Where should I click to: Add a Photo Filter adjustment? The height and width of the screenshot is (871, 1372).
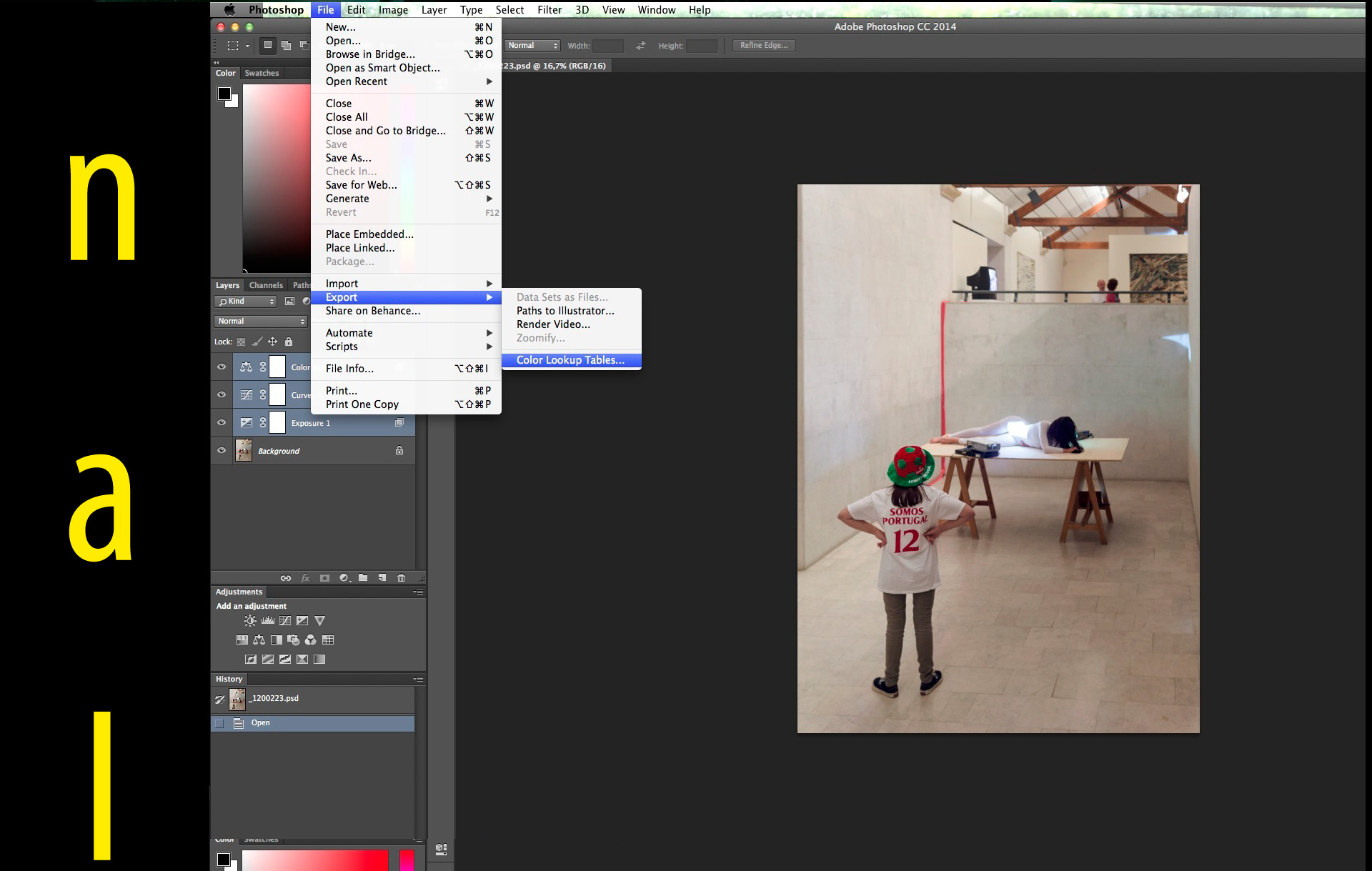pos(294,640)
